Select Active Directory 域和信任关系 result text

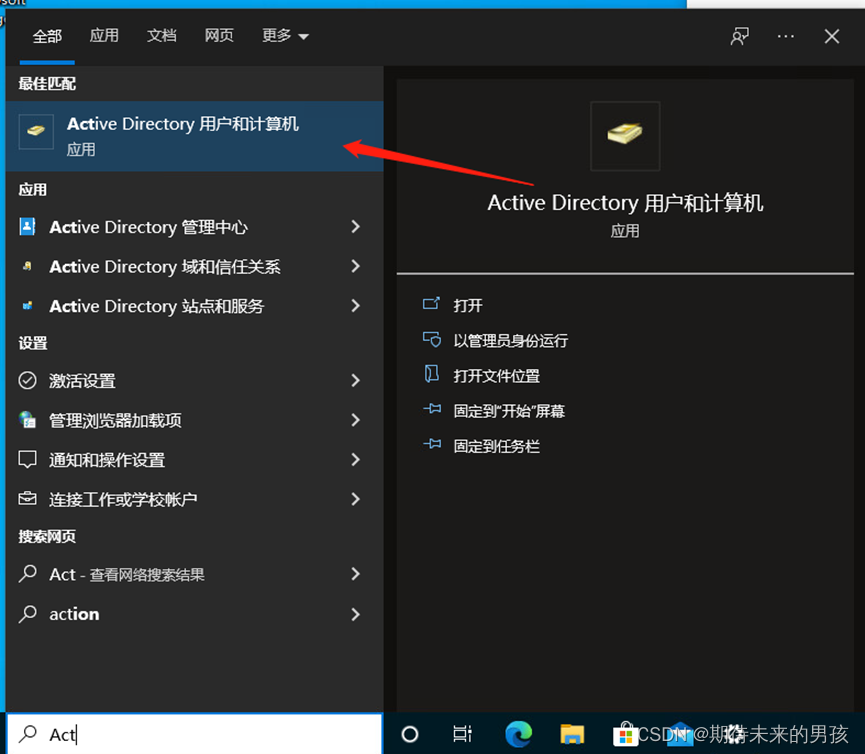click(165, 266)
